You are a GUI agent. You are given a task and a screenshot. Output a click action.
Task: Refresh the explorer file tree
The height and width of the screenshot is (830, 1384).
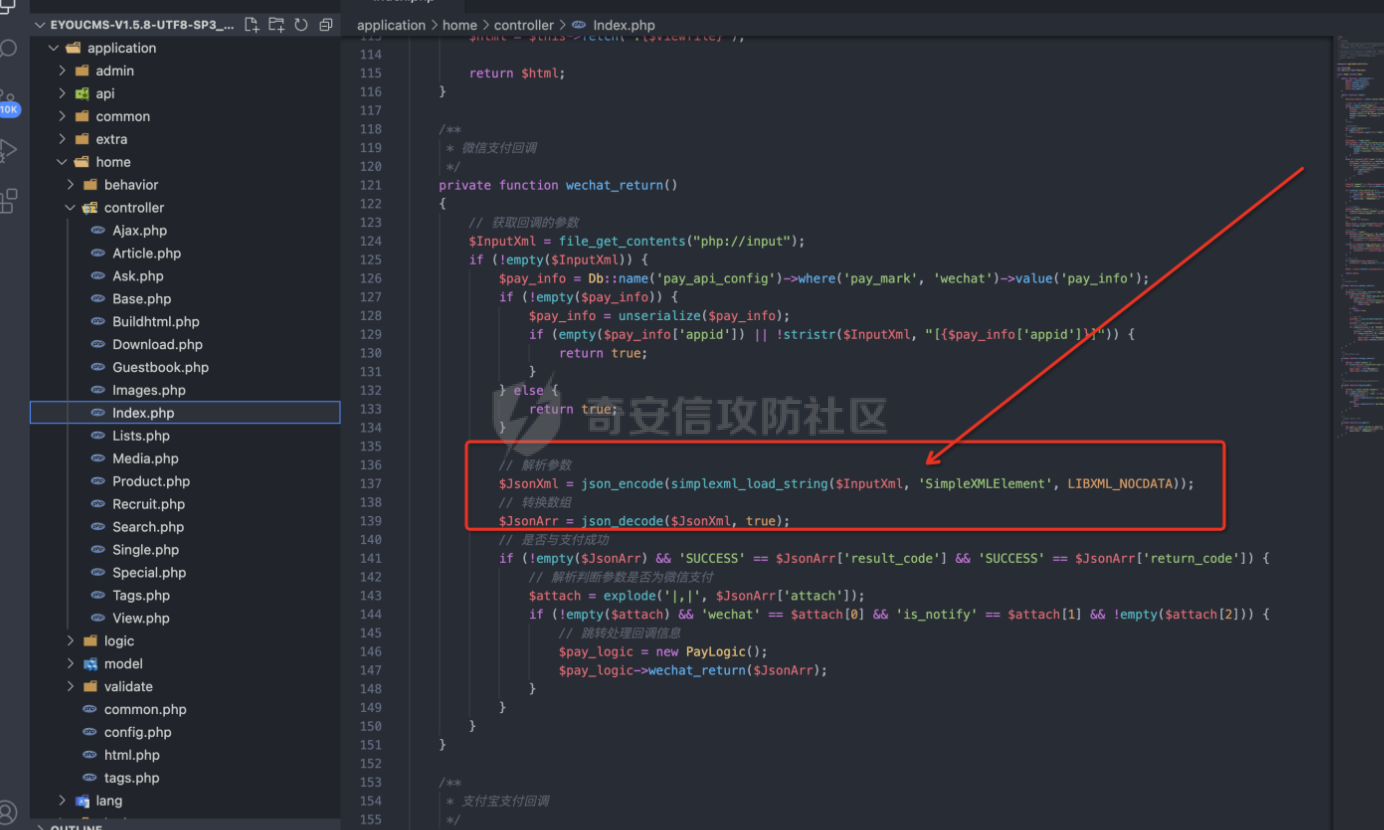tap(301, 25)
